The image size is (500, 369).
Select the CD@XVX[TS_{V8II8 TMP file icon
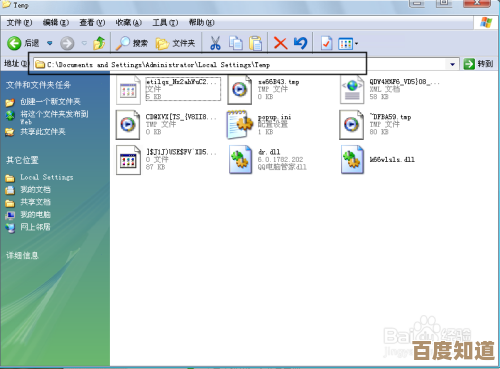click(128, 125)
